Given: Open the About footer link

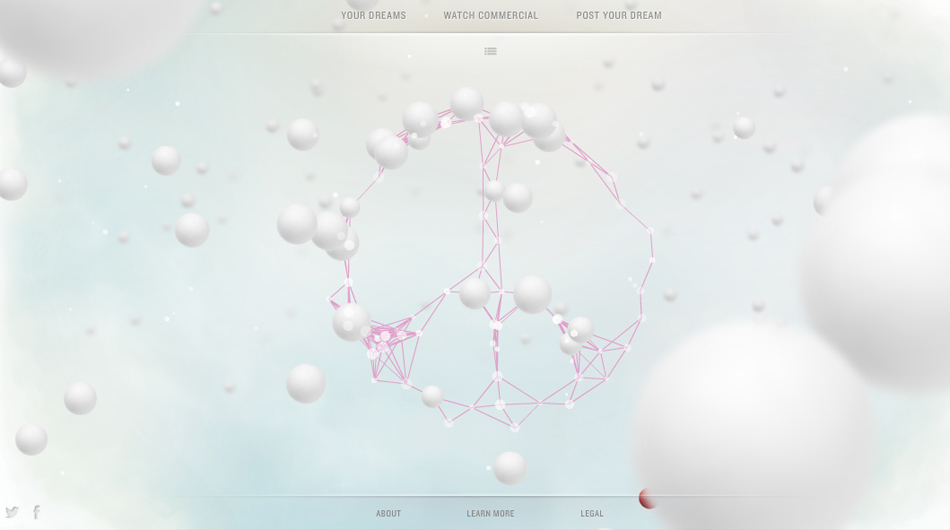Looking at the screenshot, I should click(388, 514).
